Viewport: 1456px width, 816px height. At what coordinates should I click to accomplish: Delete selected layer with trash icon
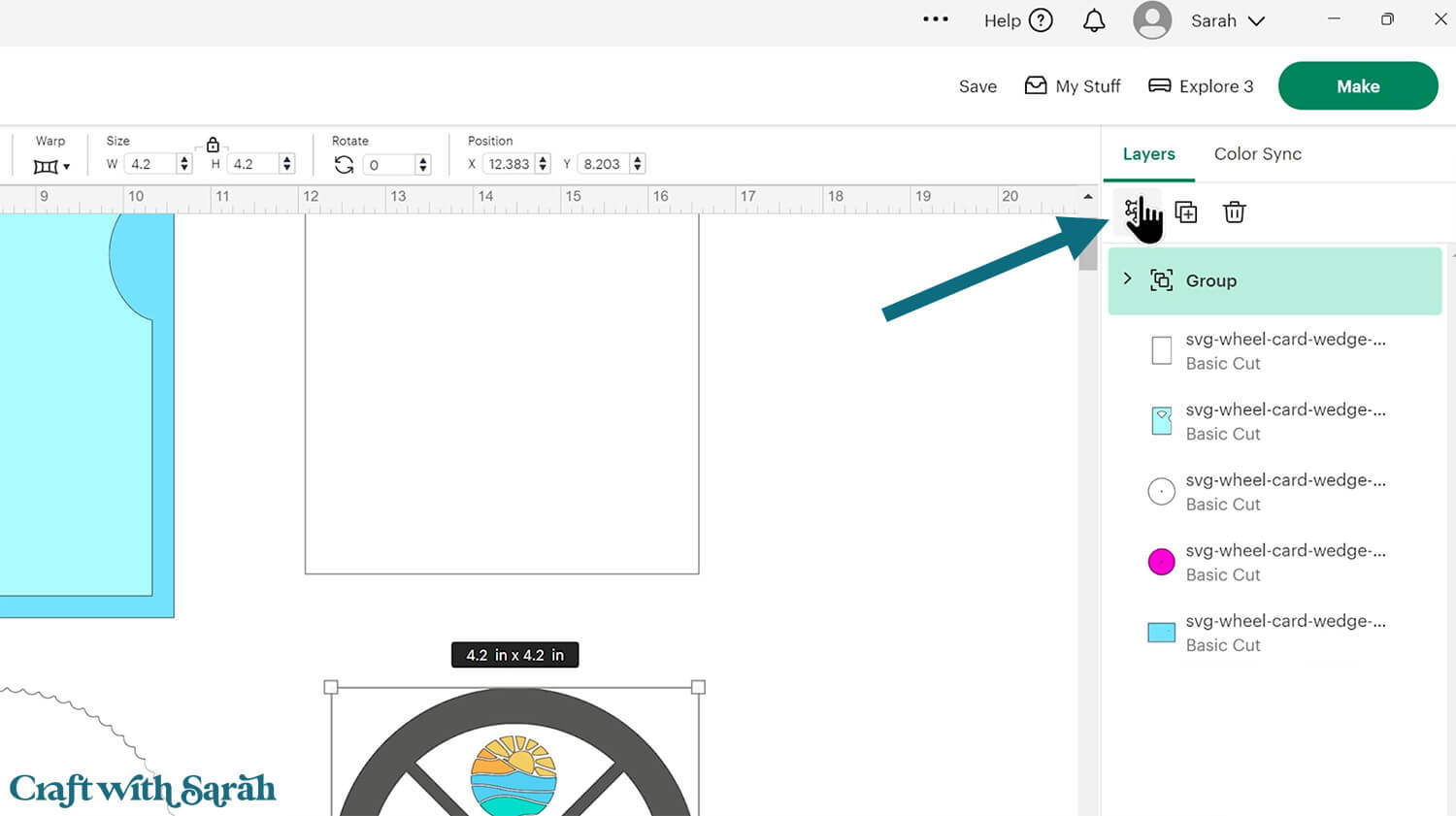[1234, 212]
